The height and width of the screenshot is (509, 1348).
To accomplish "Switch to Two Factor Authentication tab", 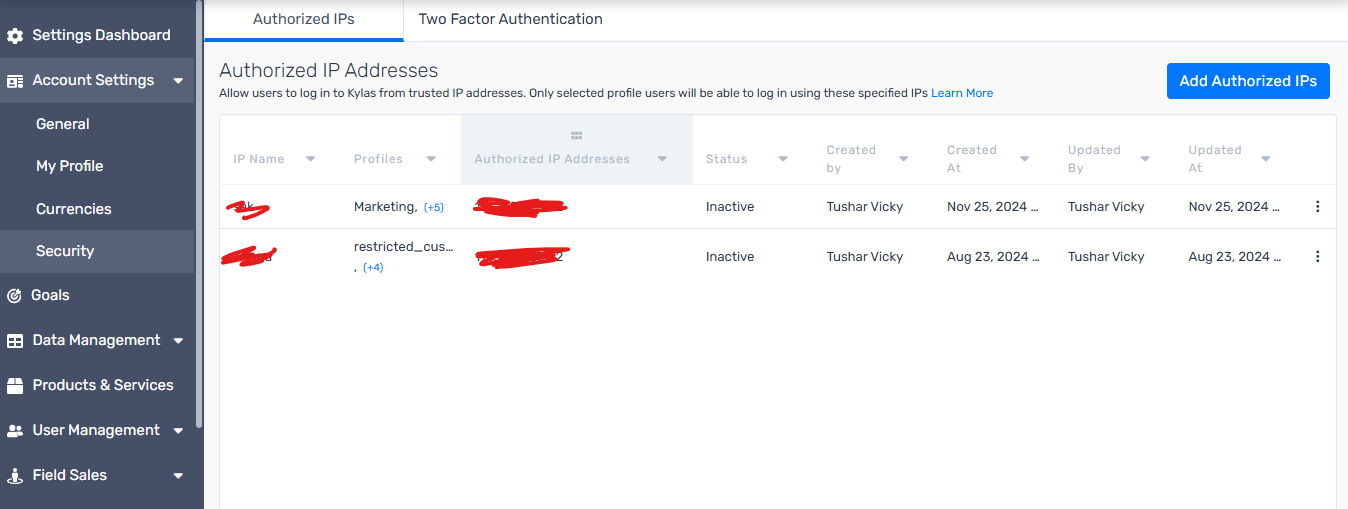I will (x=510, y=19).
